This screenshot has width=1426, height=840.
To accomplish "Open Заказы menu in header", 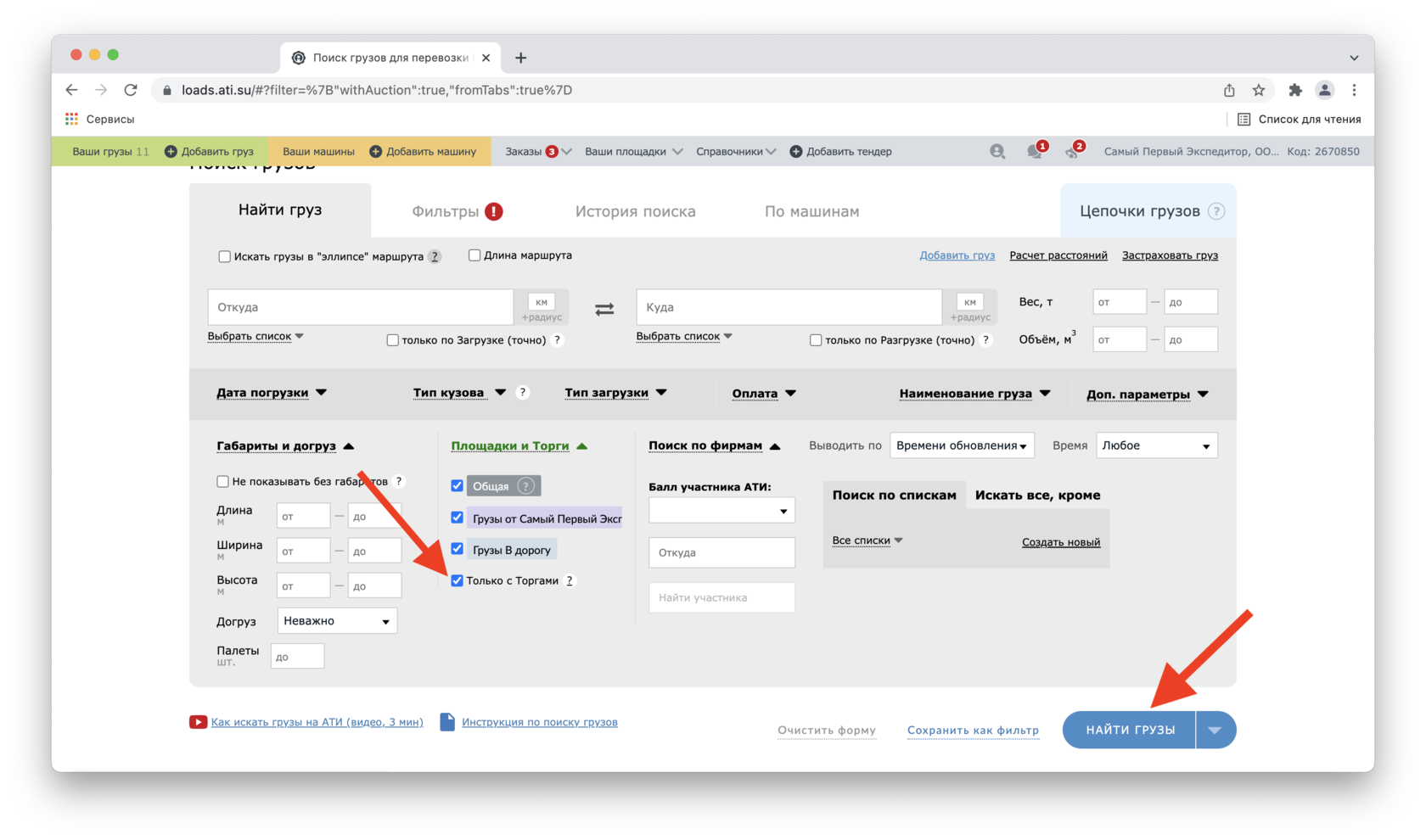I will (x=538, y=151).
